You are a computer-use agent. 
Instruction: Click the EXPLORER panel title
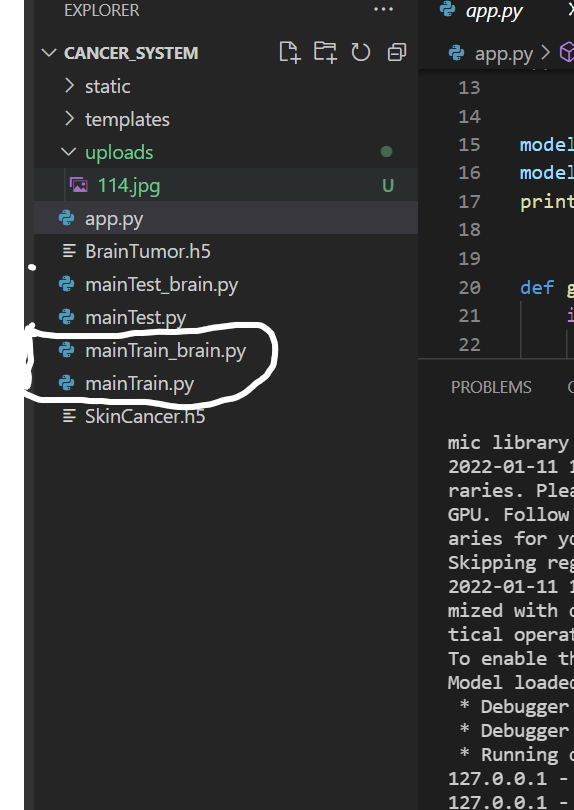tap(101, 10)
